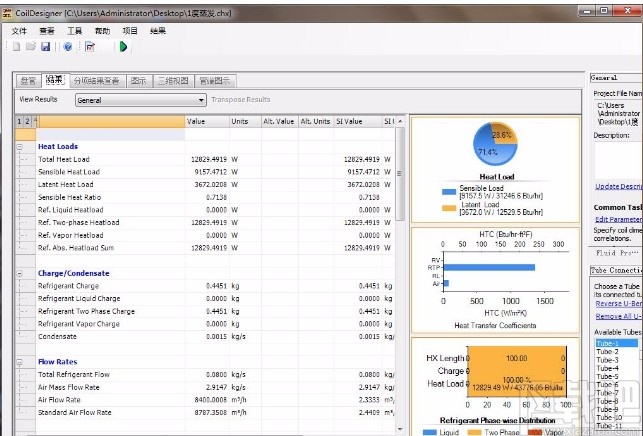Open the 帮助 menu
This screenshot has height=436, width=643.
(x=102, y=31)
